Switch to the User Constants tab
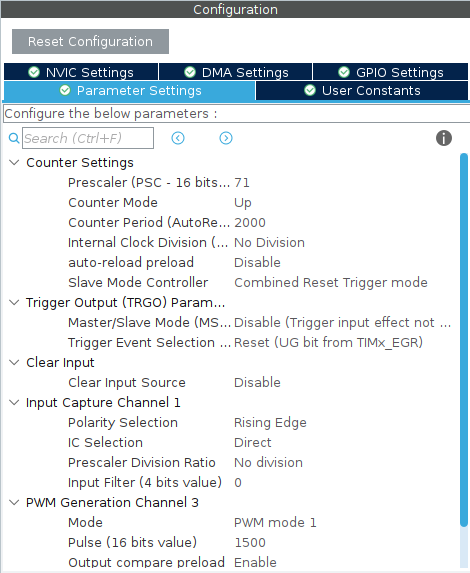Viewport: 470px width, 573px height. (x=362, y=90)
